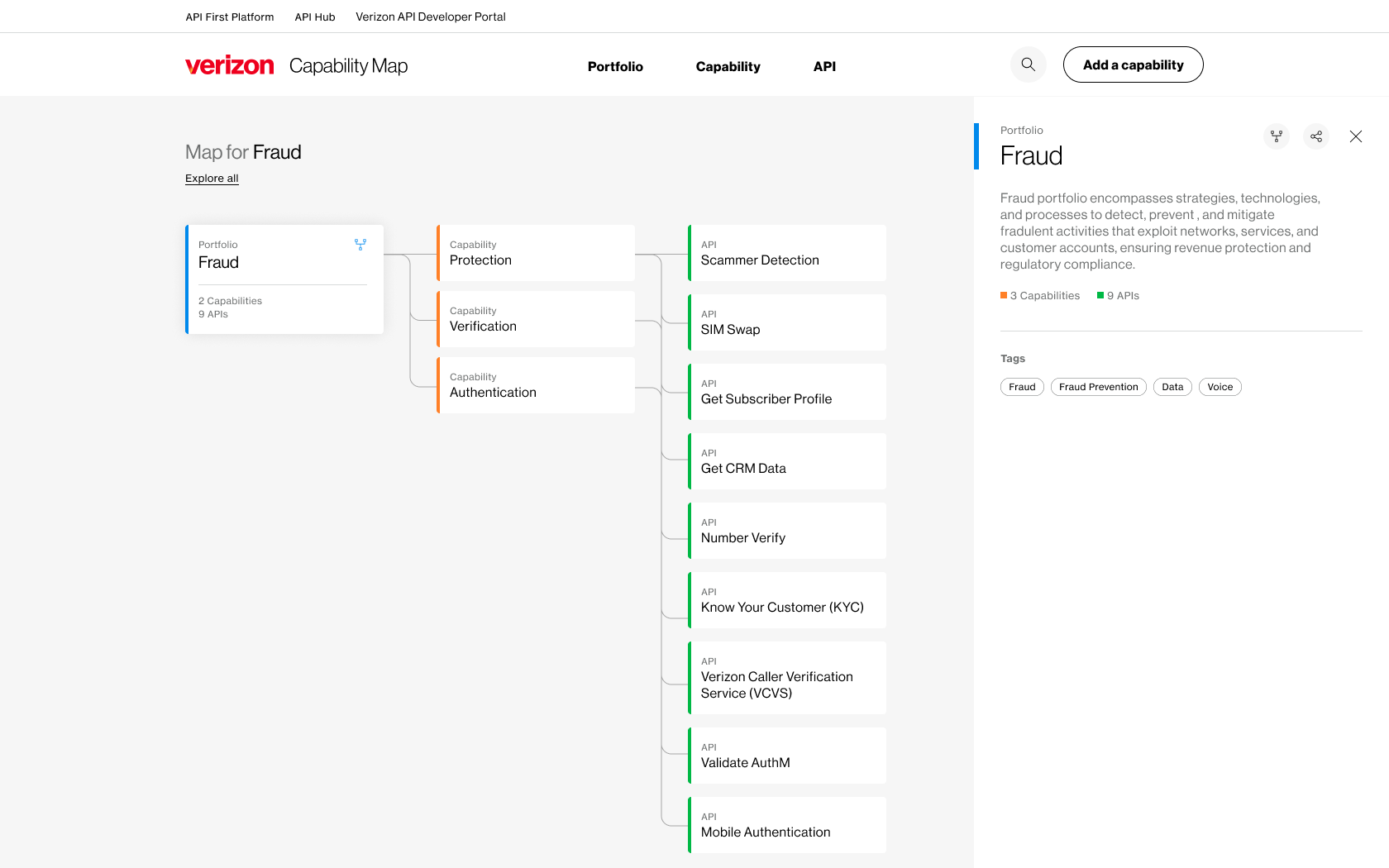Click the Map for Fraud heading

click(x=243, y=152)
